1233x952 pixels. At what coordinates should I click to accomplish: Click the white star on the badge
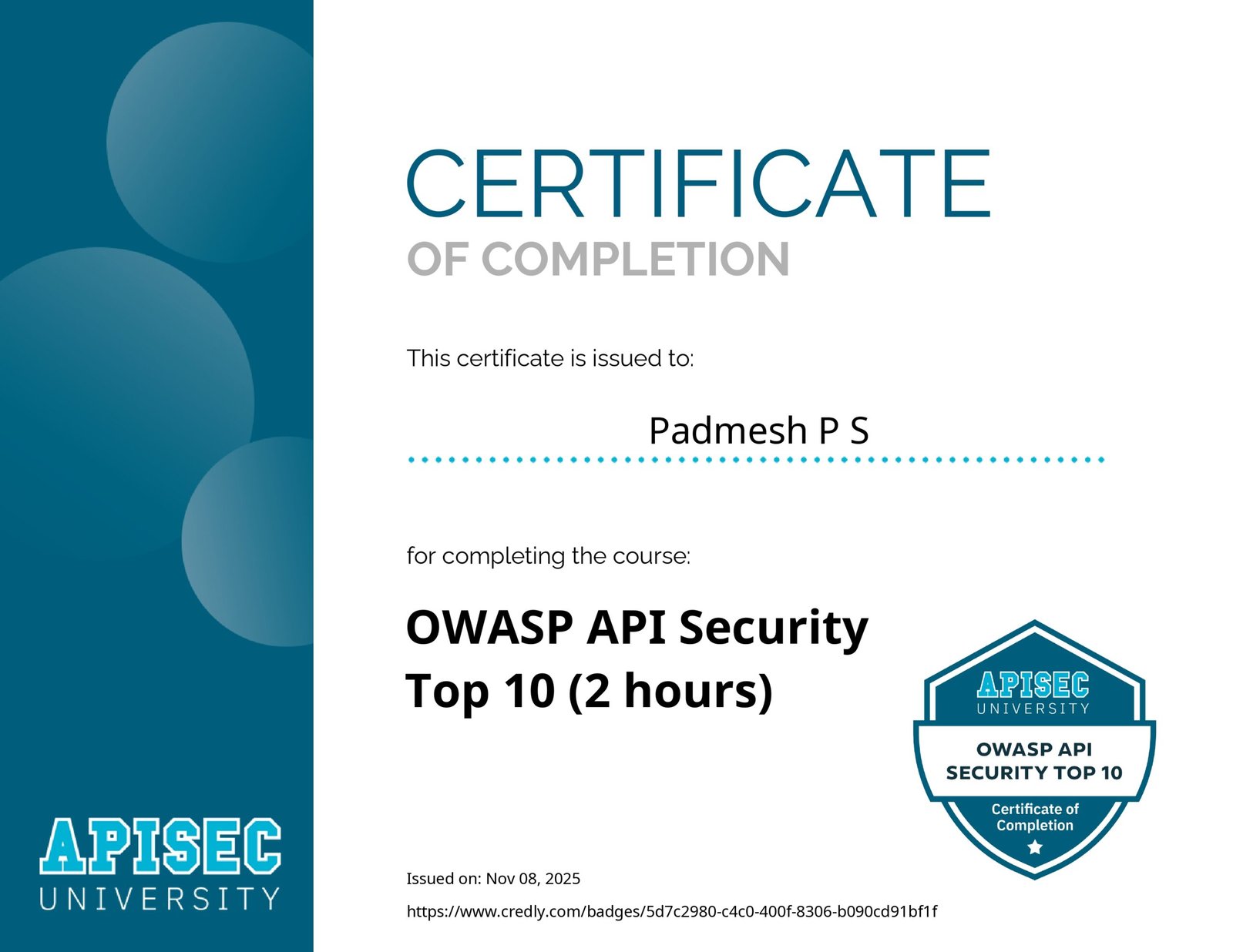[x=1034, y=848]
